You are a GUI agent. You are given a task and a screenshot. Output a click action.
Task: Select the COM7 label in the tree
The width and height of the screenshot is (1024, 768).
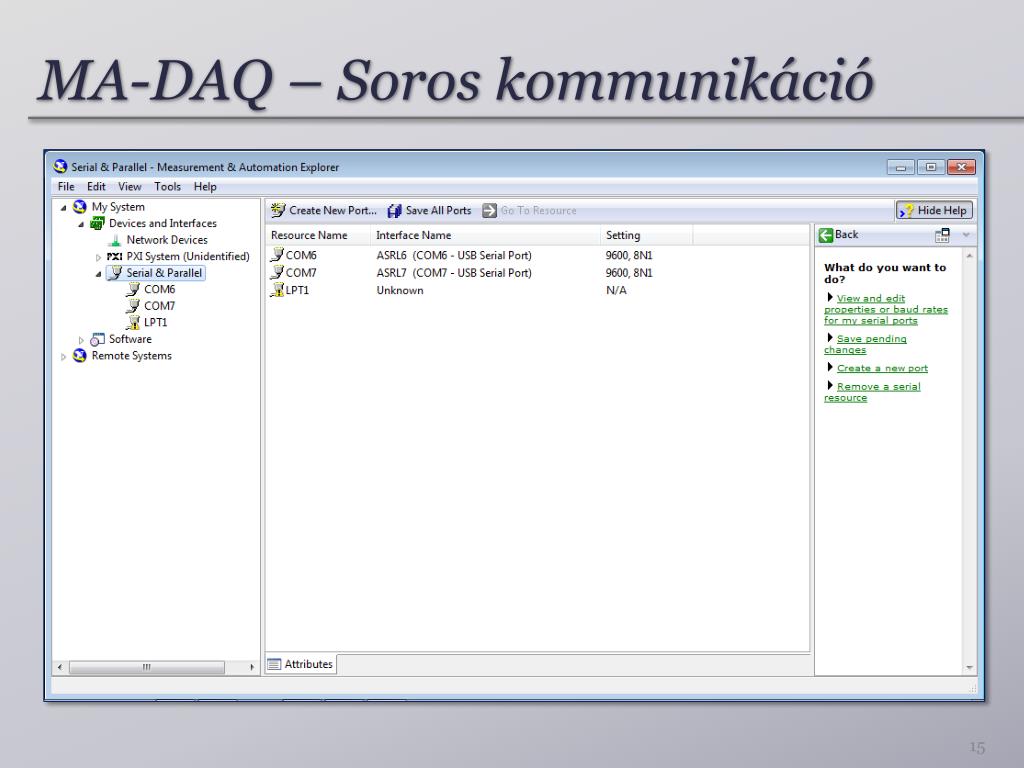click(x=159, y=306)
